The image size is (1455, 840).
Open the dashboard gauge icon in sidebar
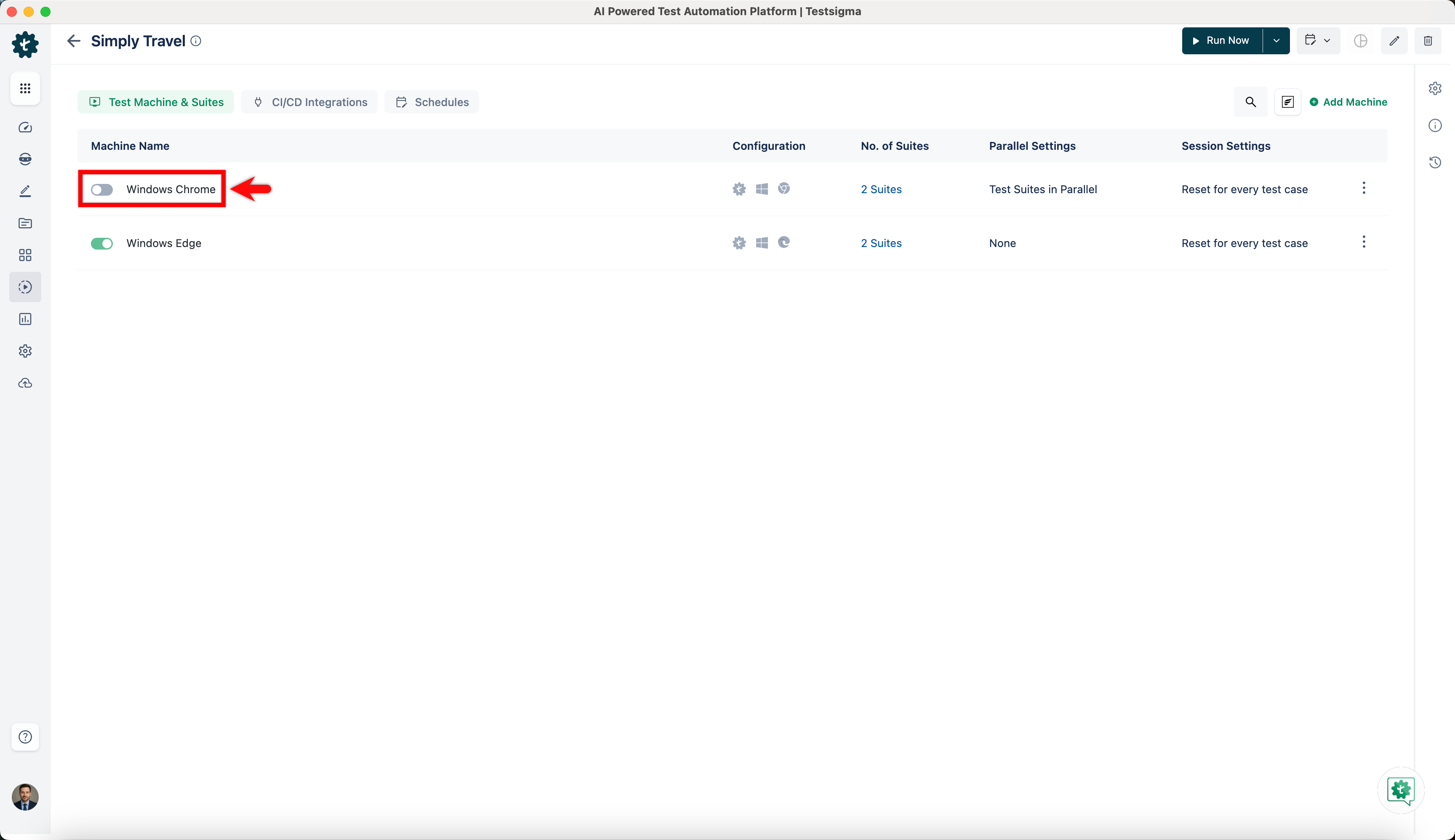pos(25,128)
